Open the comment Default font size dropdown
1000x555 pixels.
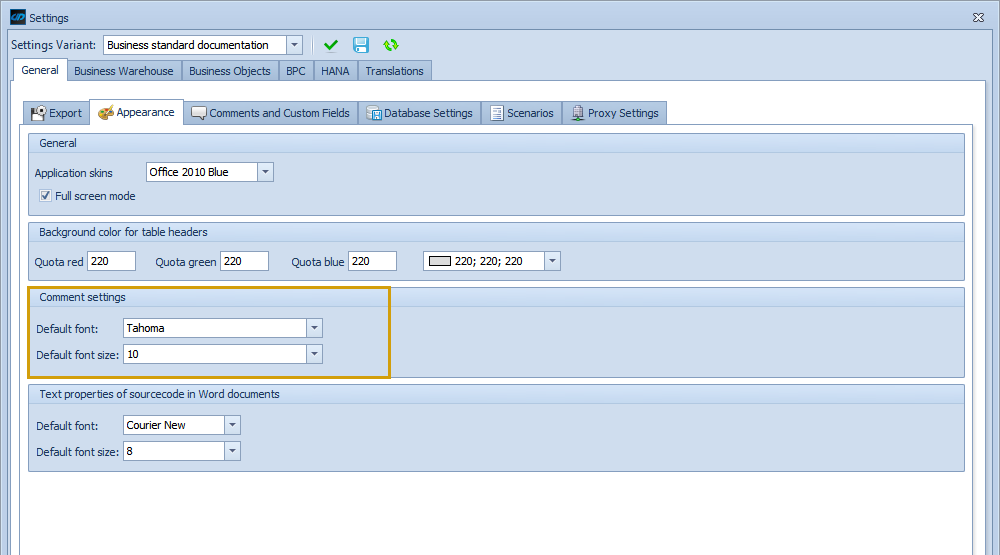tap(314, 354)
